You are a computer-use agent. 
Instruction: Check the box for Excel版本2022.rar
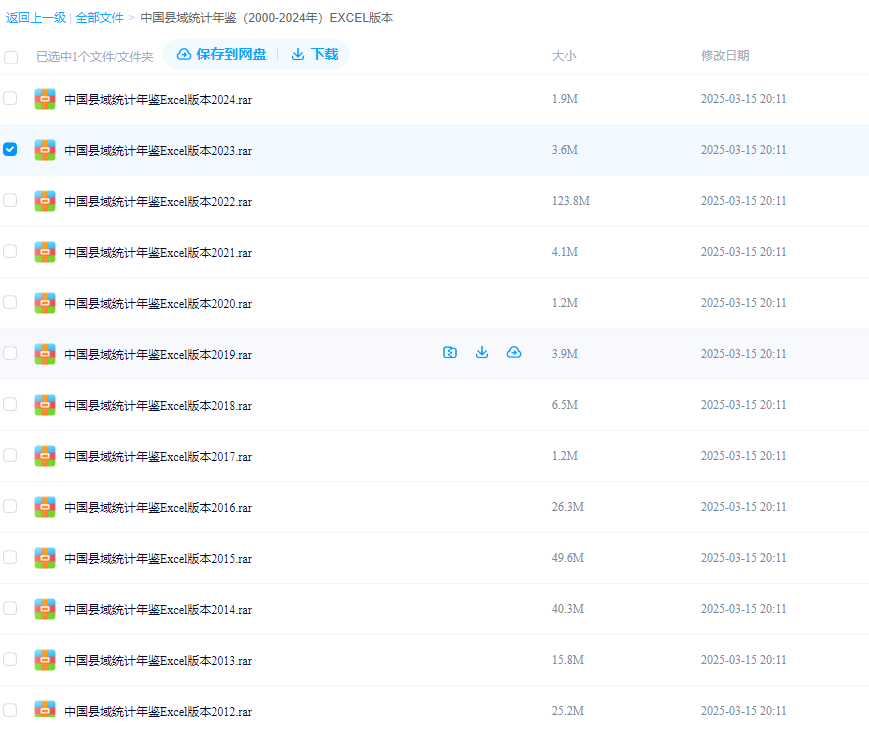pyautogui.click(x=10, y=200)
